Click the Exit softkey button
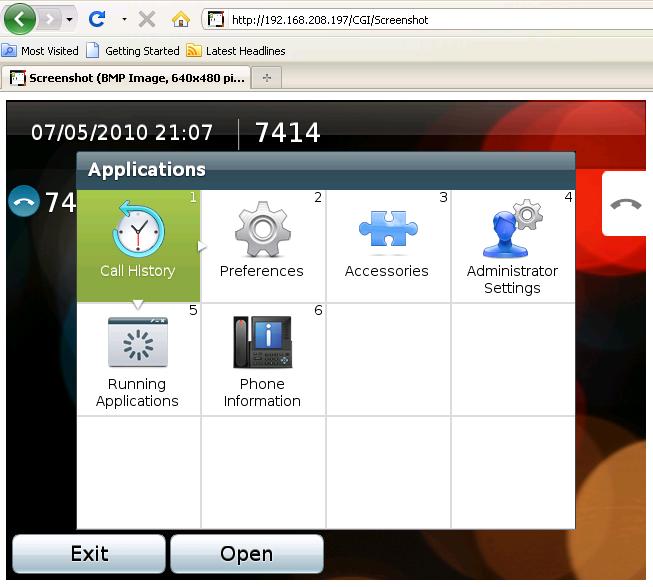 click(89, 554)
